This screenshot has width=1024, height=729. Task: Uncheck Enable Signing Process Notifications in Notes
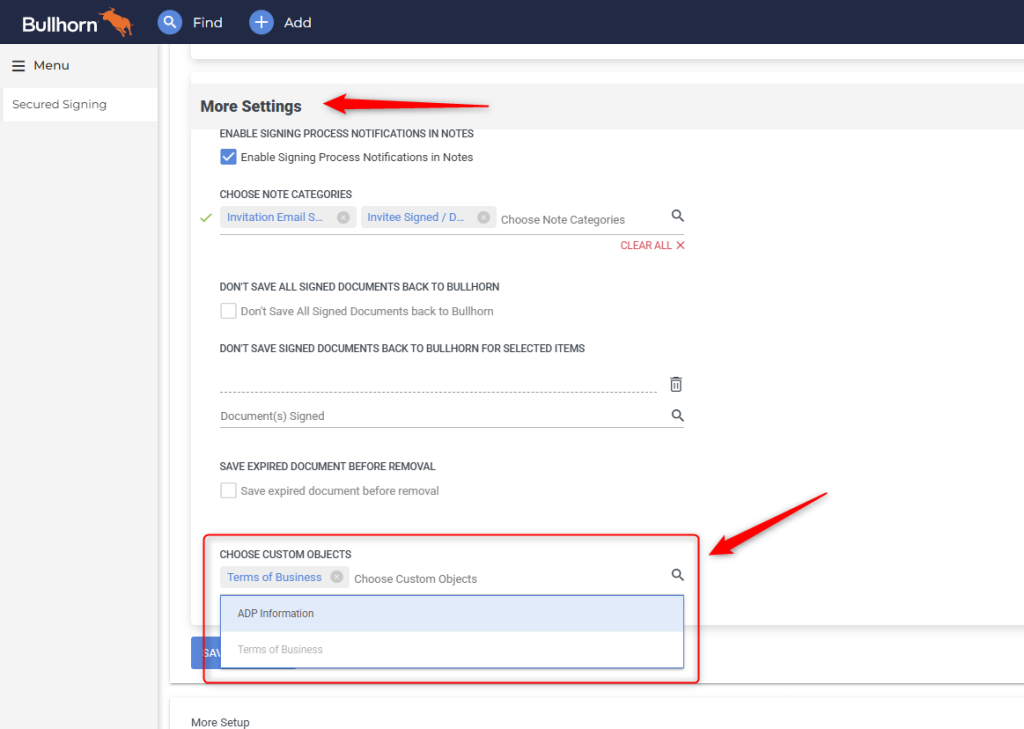point(228,156)
